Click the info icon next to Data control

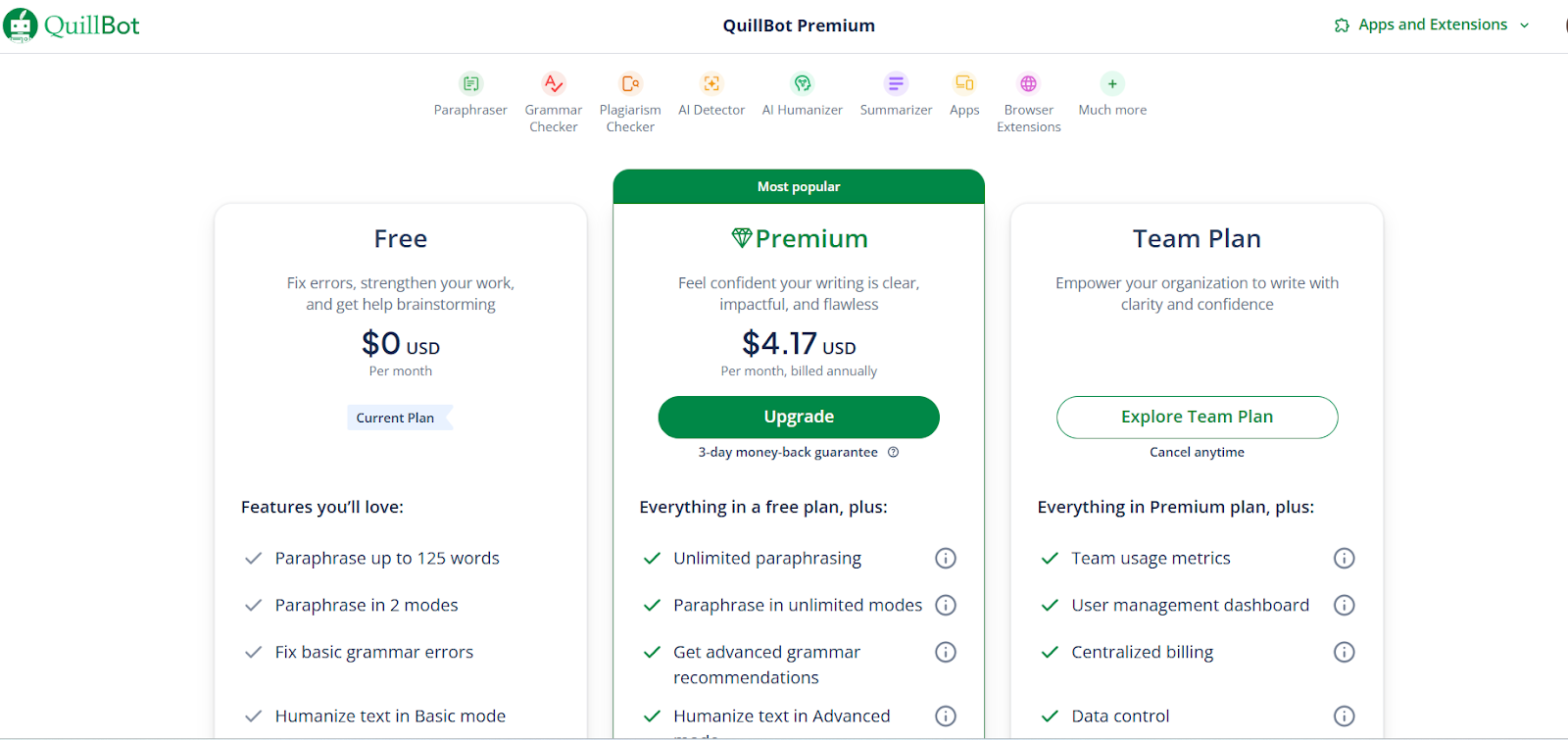pos(1344,715)
